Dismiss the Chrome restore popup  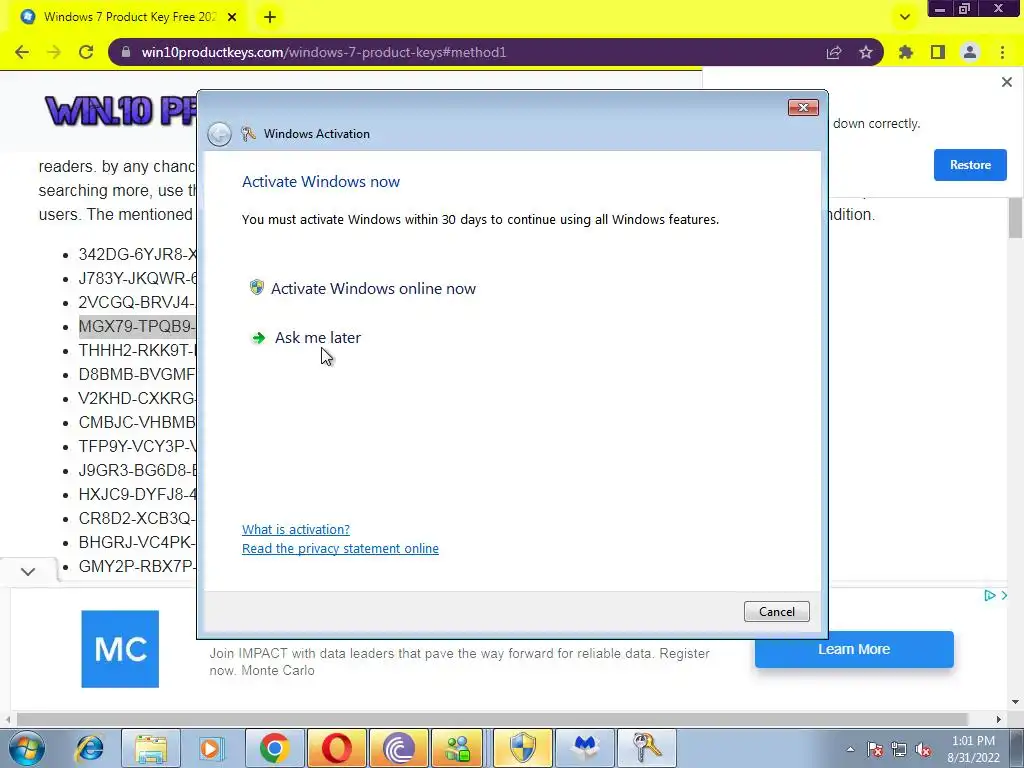click(x=1006, y=82)
